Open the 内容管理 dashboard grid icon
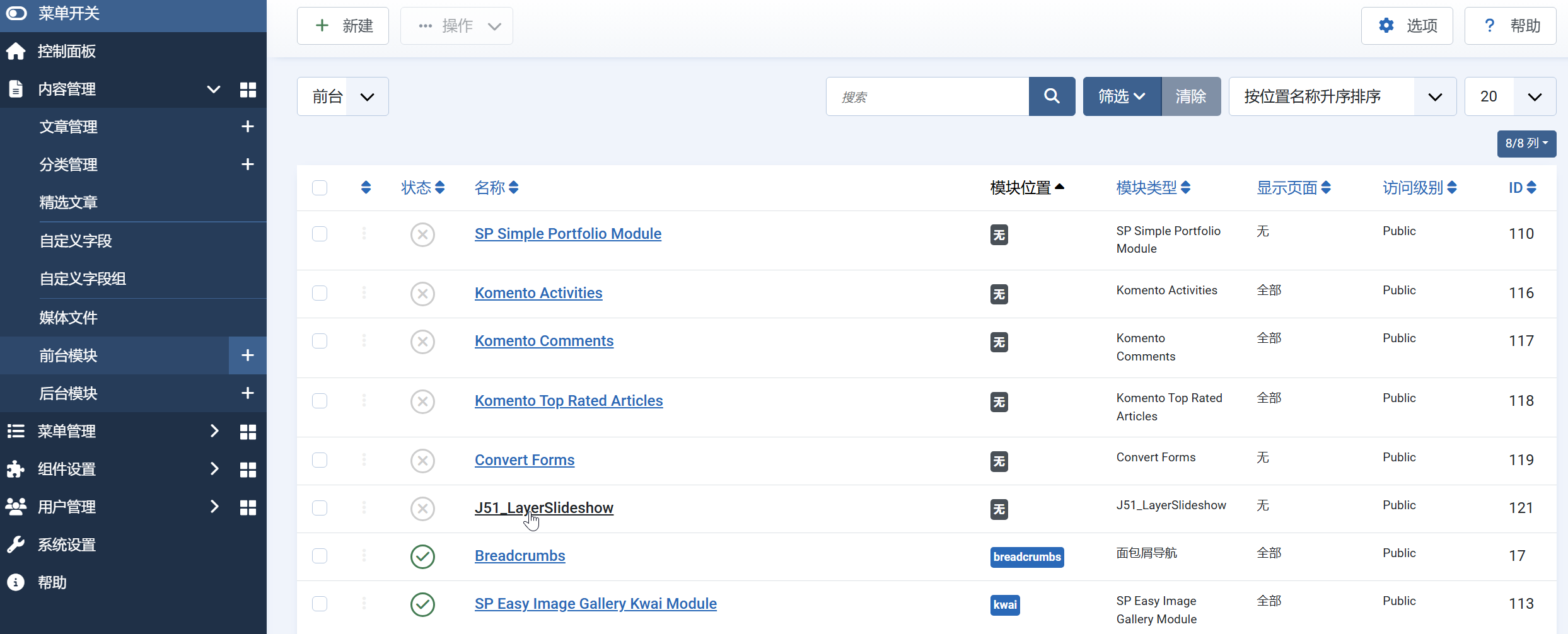Viewport: 1568px width, 634px height. [248, 89]
